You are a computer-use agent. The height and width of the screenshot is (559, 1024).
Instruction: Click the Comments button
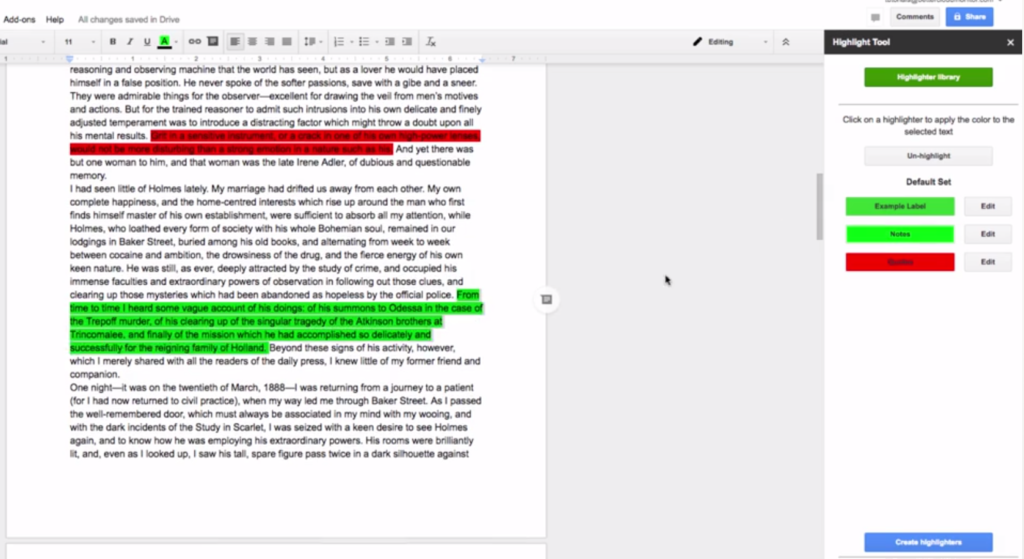click(x=914, y=17)
